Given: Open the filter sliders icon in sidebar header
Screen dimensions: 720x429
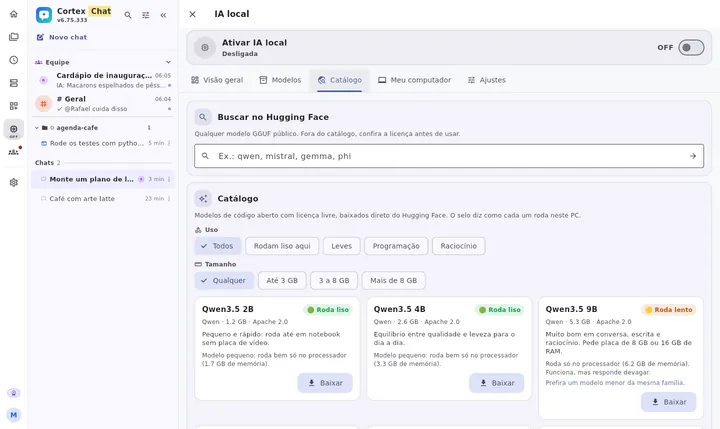Looking at the screenshot, I should (146, 15).
